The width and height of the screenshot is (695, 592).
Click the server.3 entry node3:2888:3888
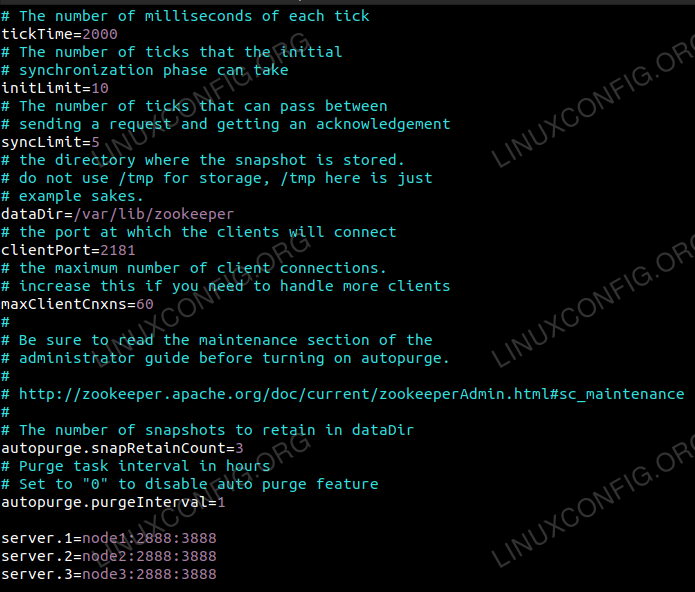pos(149,574)
